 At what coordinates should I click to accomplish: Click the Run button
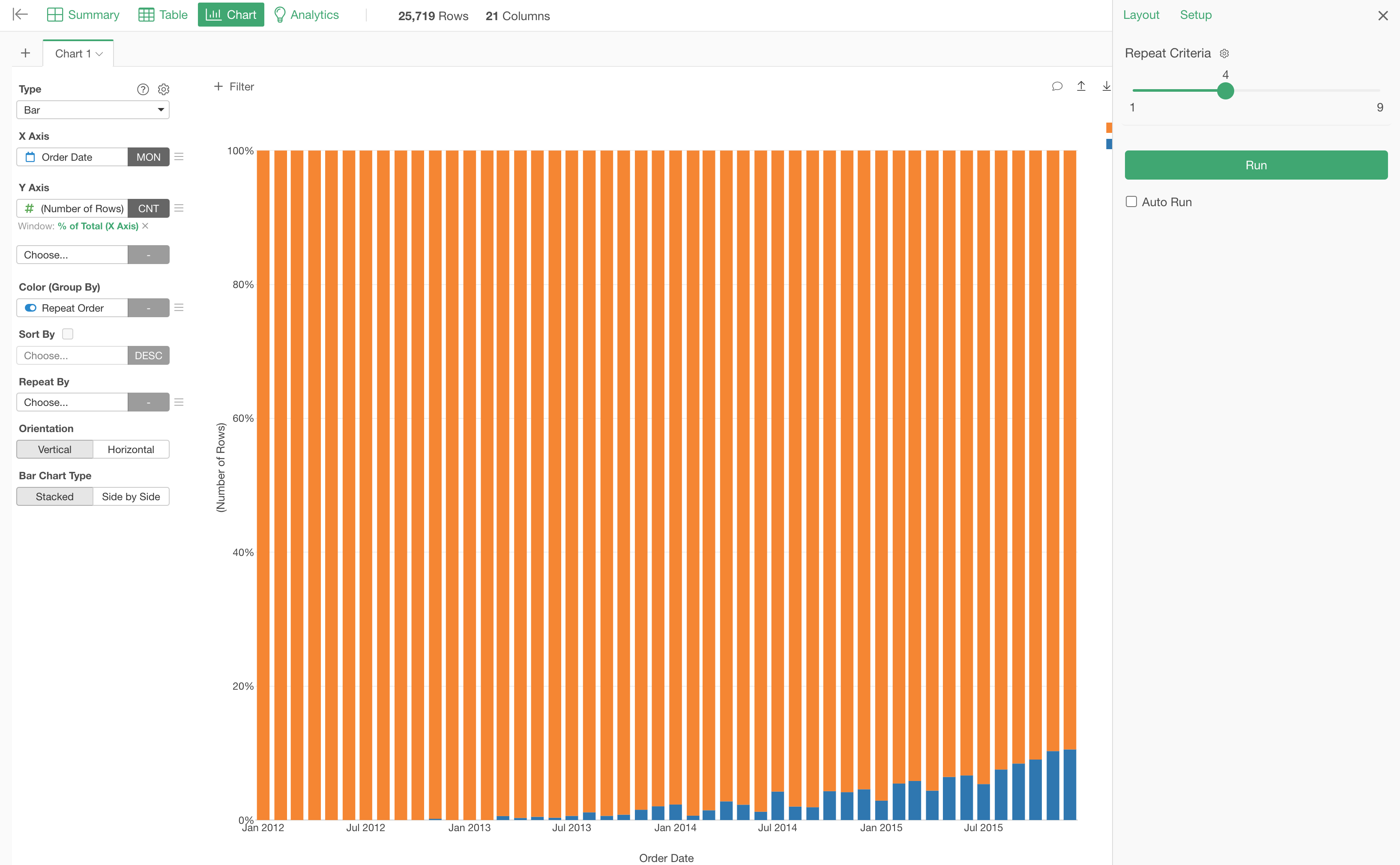point(1255,165)
